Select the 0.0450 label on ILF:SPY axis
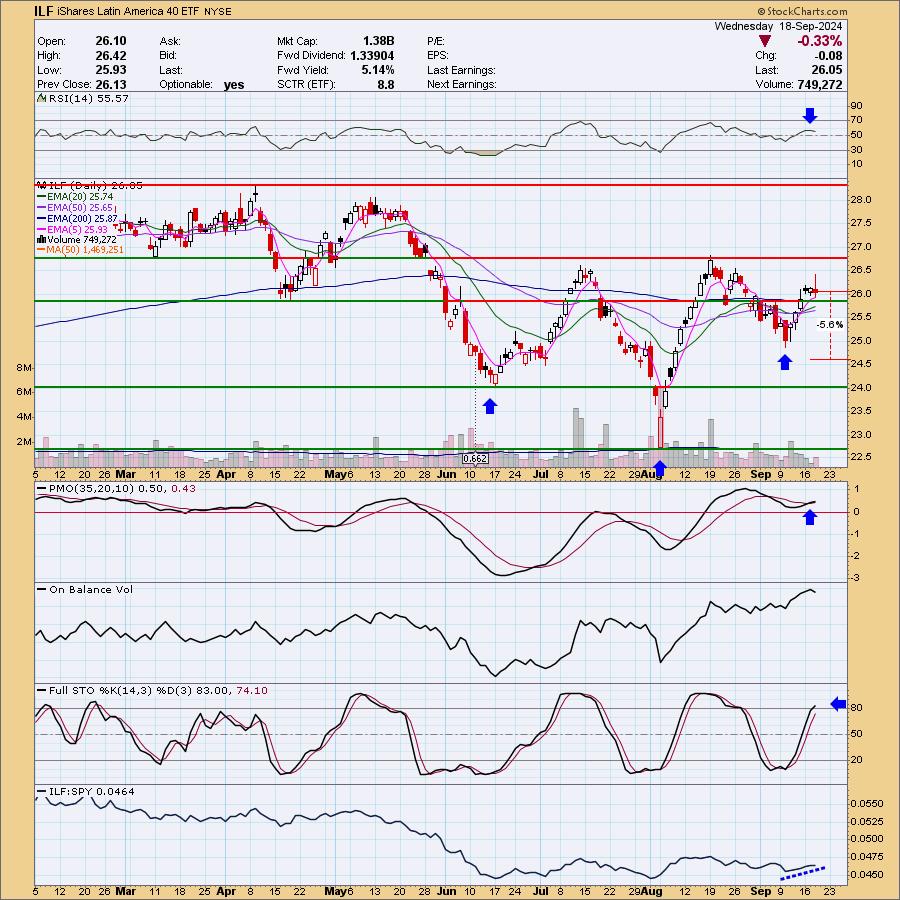The image size is (900, 900). pyautogui.click(x=865, y=874)
